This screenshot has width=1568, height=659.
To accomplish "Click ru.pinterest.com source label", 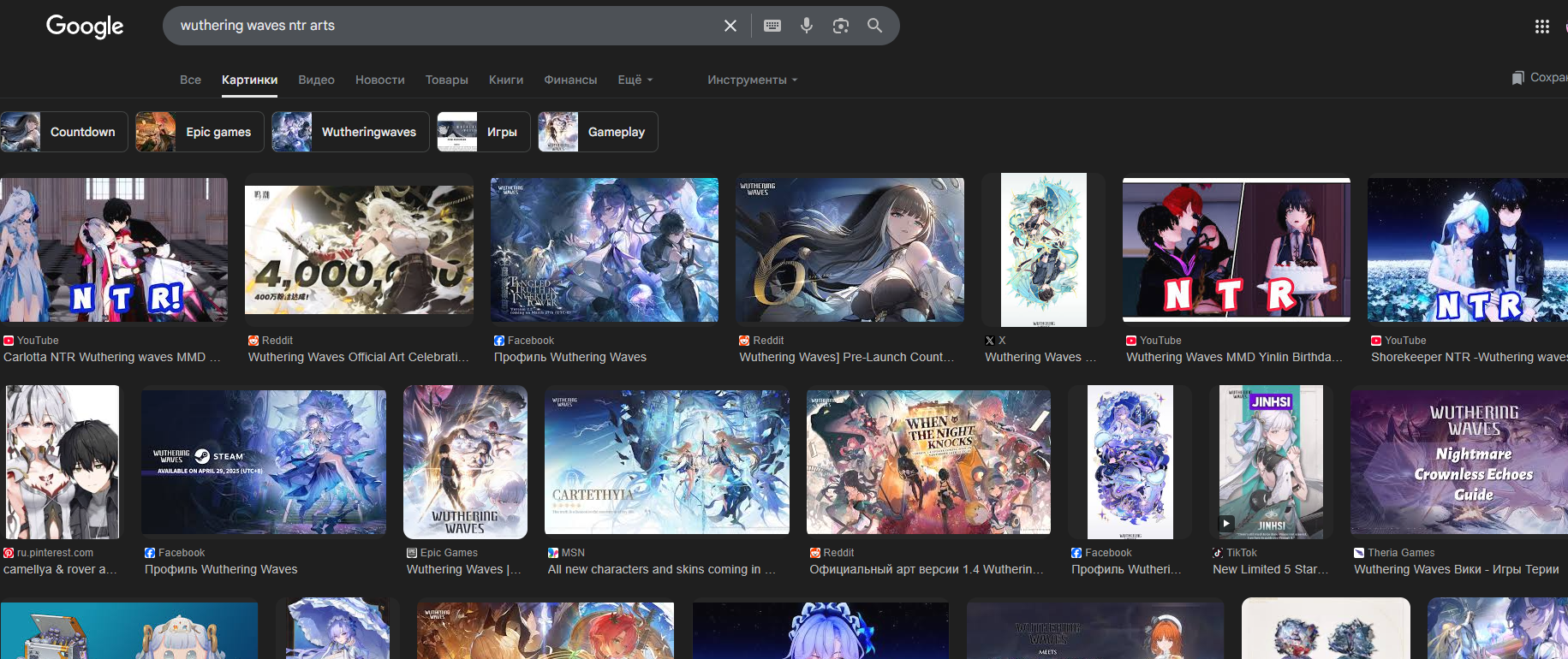I will pyautogui.click(x=55, y=553).
